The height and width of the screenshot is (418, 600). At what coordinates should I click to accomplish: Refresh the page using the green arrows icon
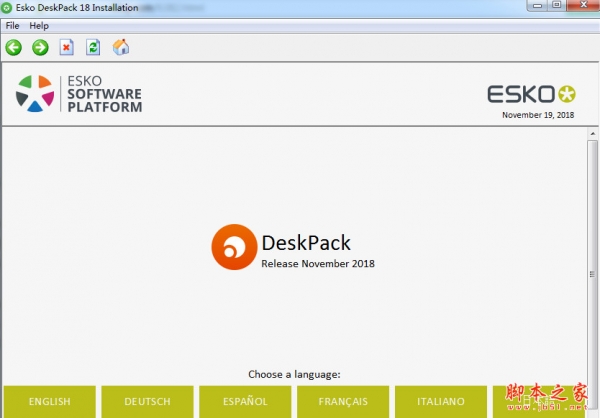pyautogui.click(x=93, y=47)
